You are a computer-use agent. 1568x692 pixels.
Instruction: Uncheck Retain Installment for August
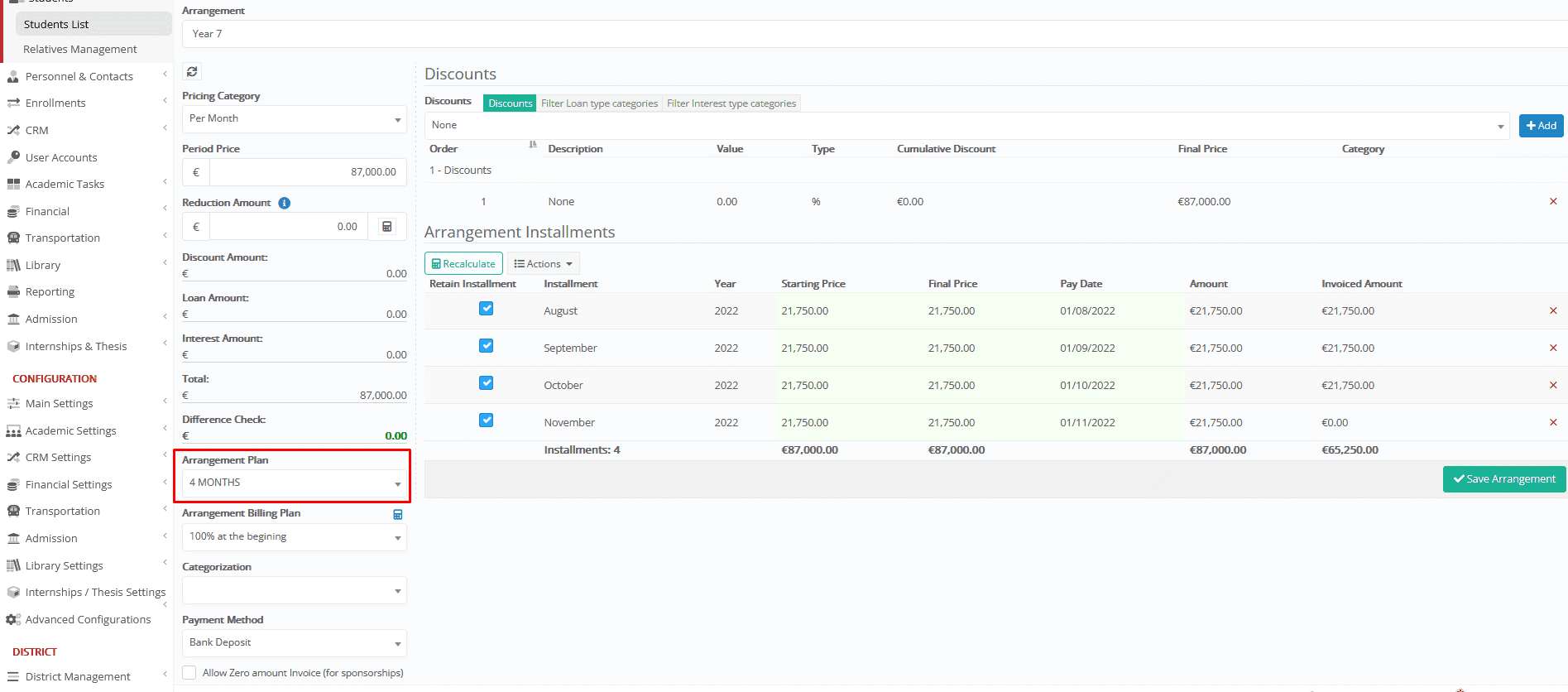click(x=487, y=309)
